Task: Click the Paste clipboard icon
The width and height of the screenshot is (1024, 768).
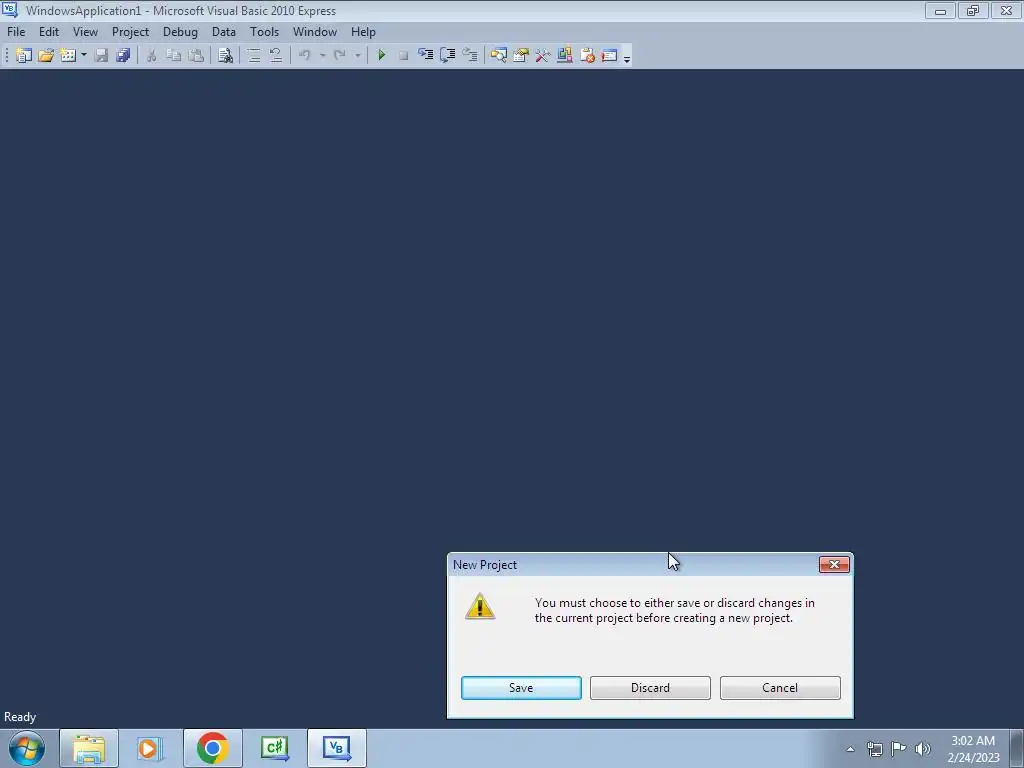Action: pyautogui.click(x=196, y=56)
